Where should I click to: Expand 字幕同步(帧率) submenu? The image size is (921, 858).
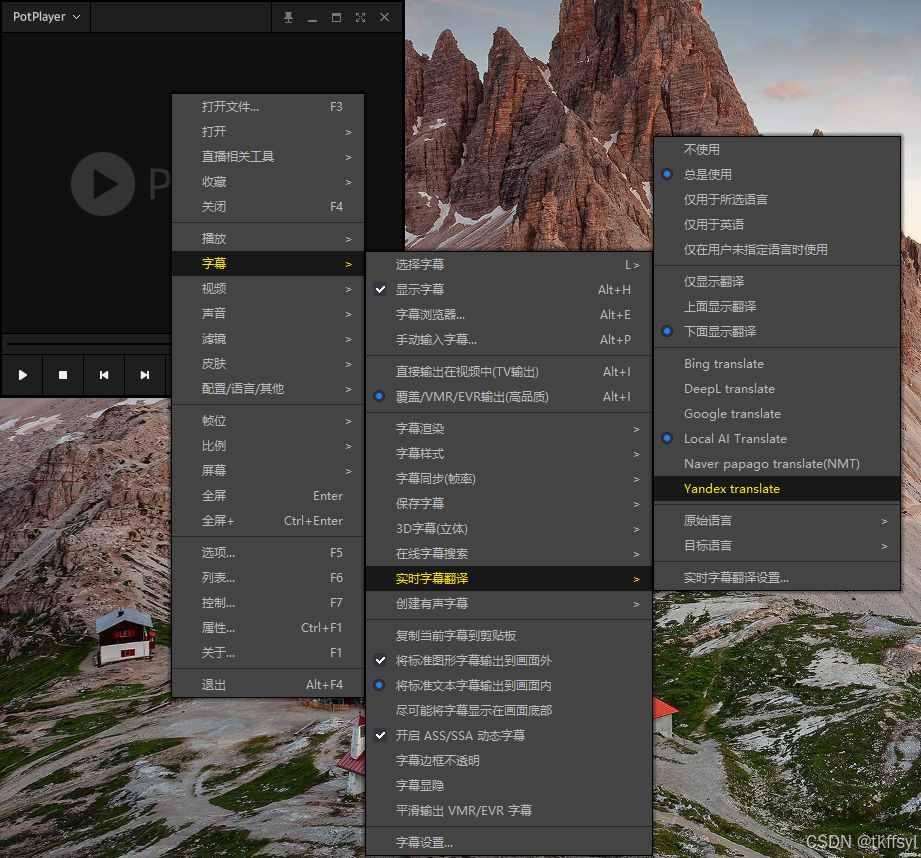click(509, 479)
